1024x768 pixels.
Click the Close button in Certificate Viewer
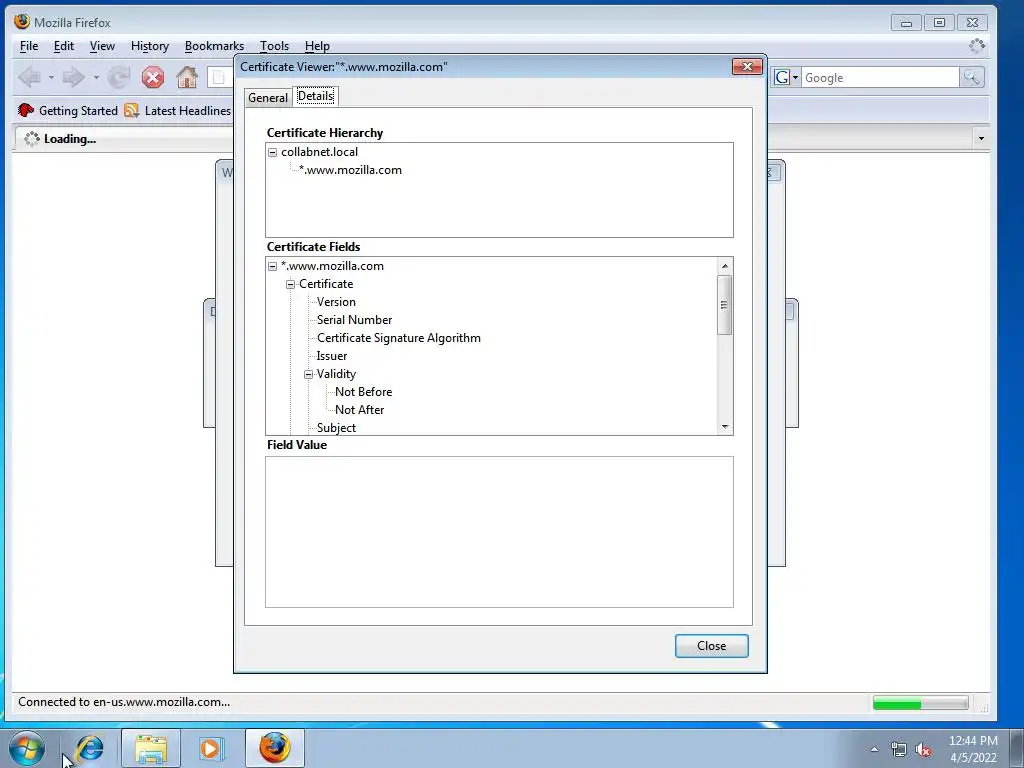pos(711,646)
